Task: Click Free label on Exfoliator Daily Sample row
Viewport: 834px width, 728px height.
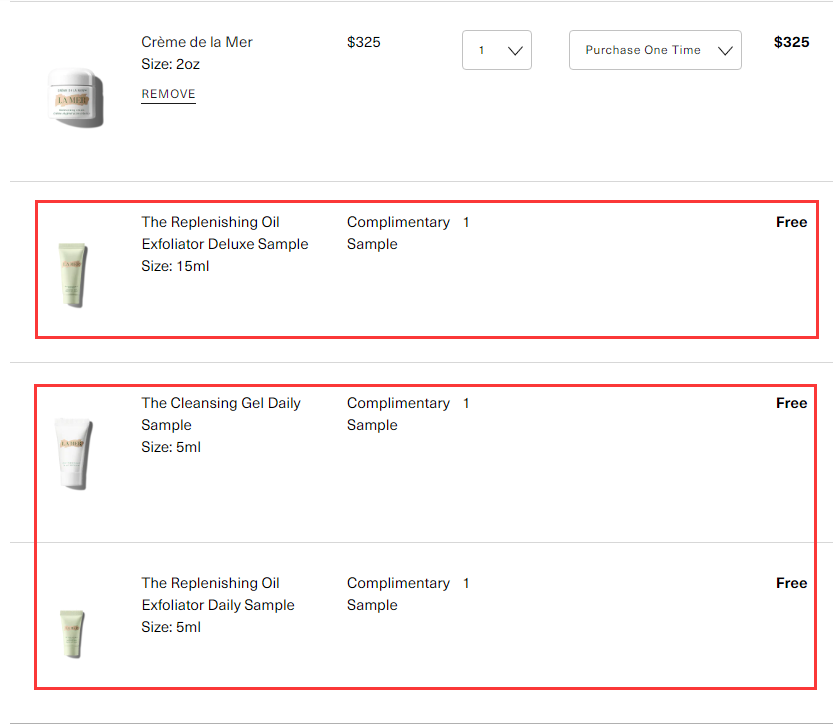Action: tap(791, 583)
